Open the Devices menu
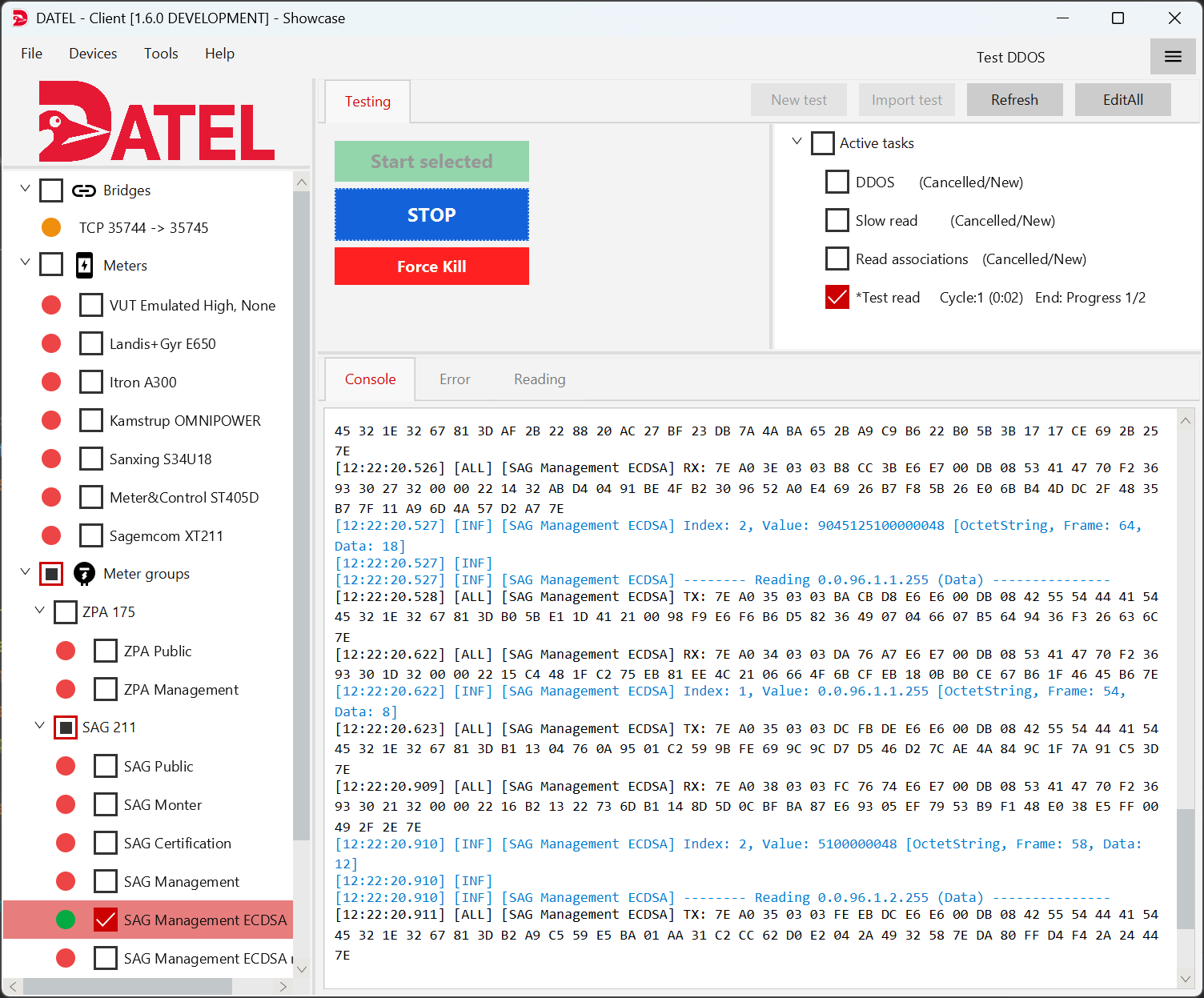Image resolution: width=1204 pixels, height=998 pixels. [93, 54]
